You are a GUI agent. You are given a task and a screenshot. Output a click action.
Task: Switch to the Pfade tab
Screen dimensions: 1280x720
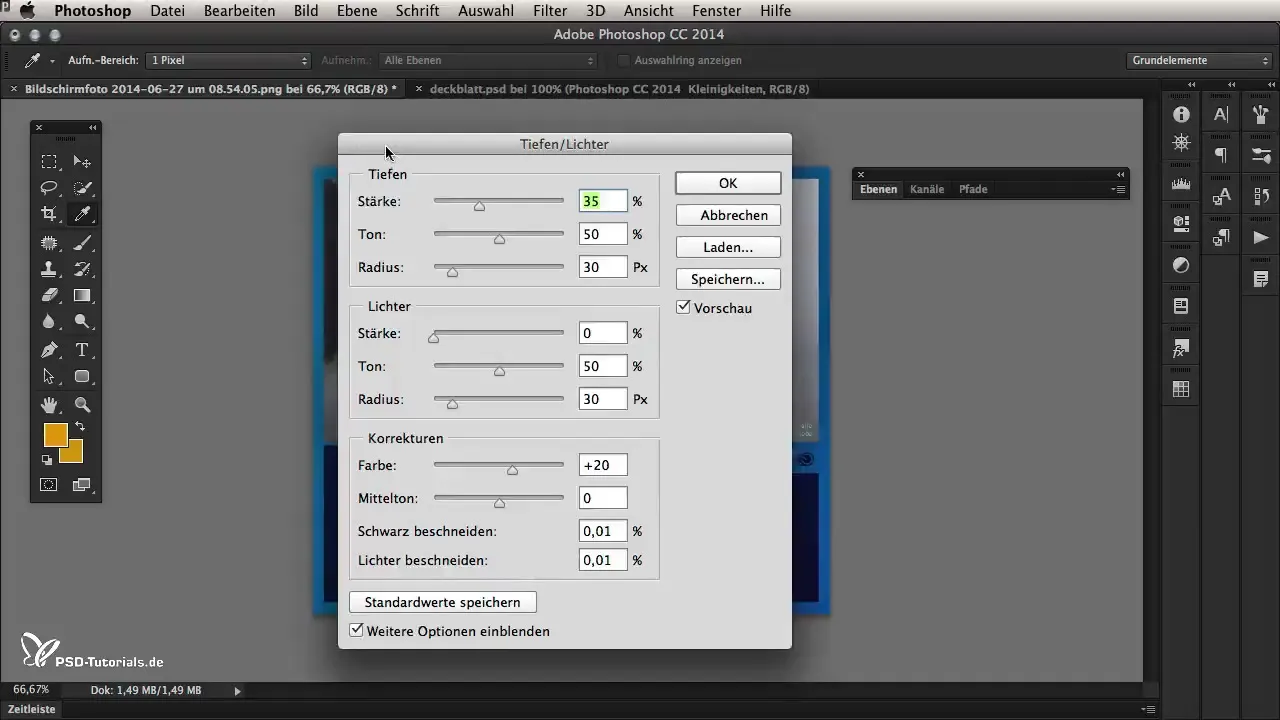pos(972,189)
